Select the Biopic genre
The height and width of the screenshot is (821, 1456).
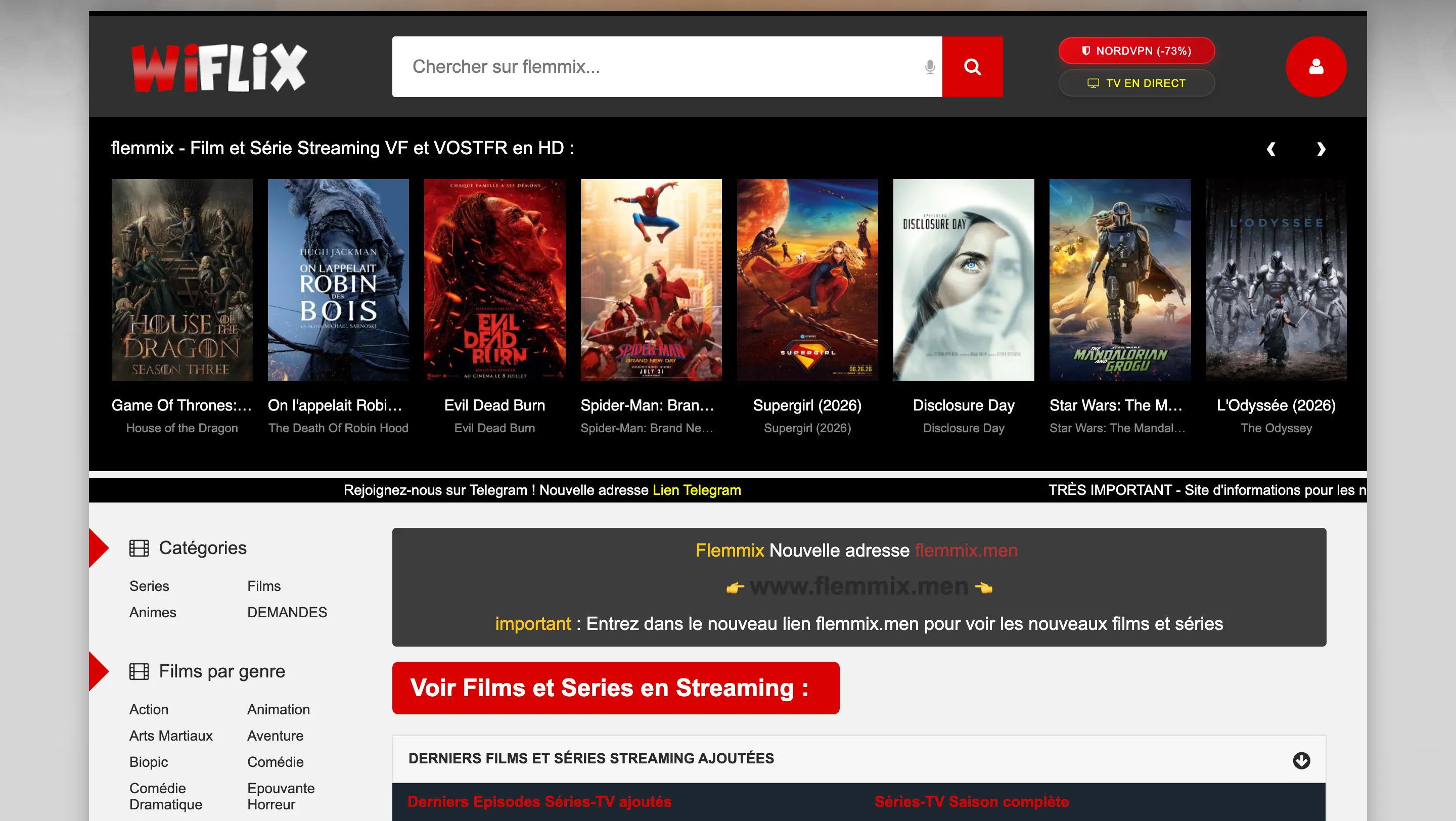149,762
